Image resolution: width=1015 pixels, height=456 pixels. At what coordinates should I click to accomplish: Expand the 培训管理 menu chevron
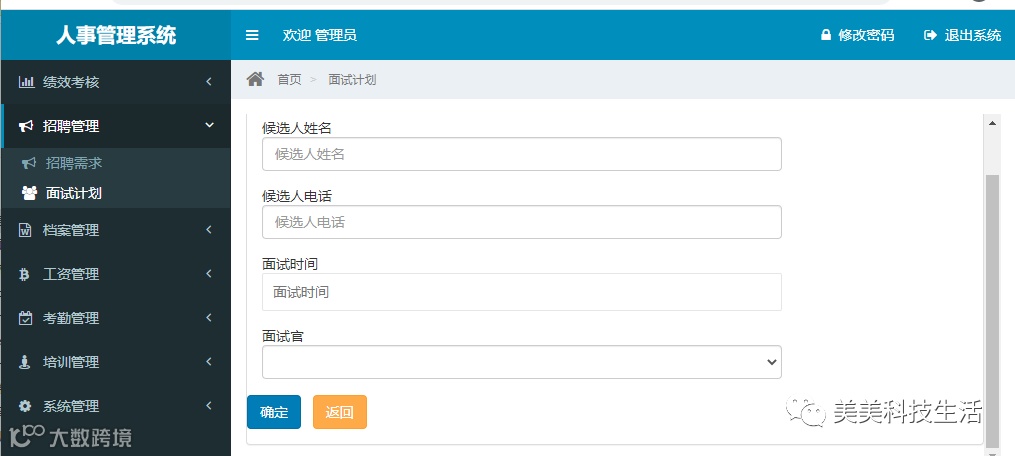[208, 361]
